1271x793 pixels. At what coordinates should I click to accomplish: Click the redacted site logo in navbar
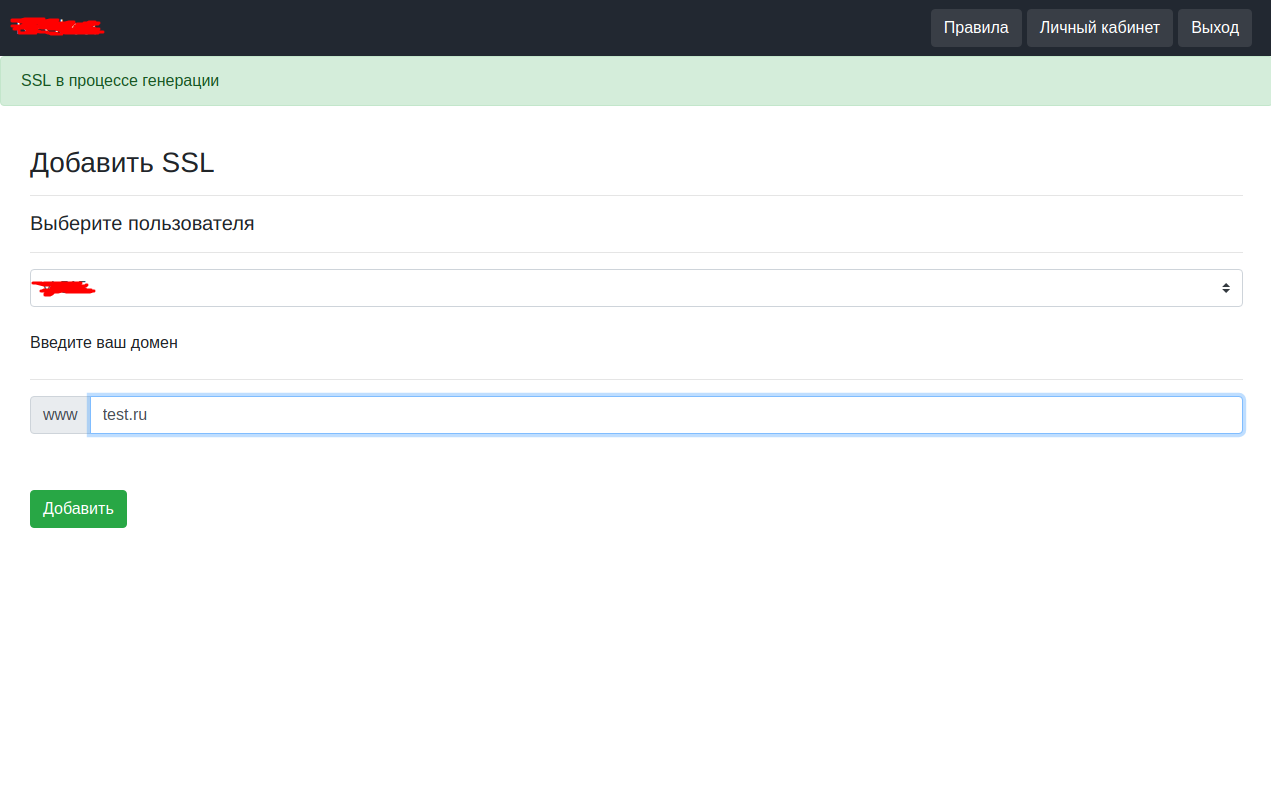click(57, 27)
